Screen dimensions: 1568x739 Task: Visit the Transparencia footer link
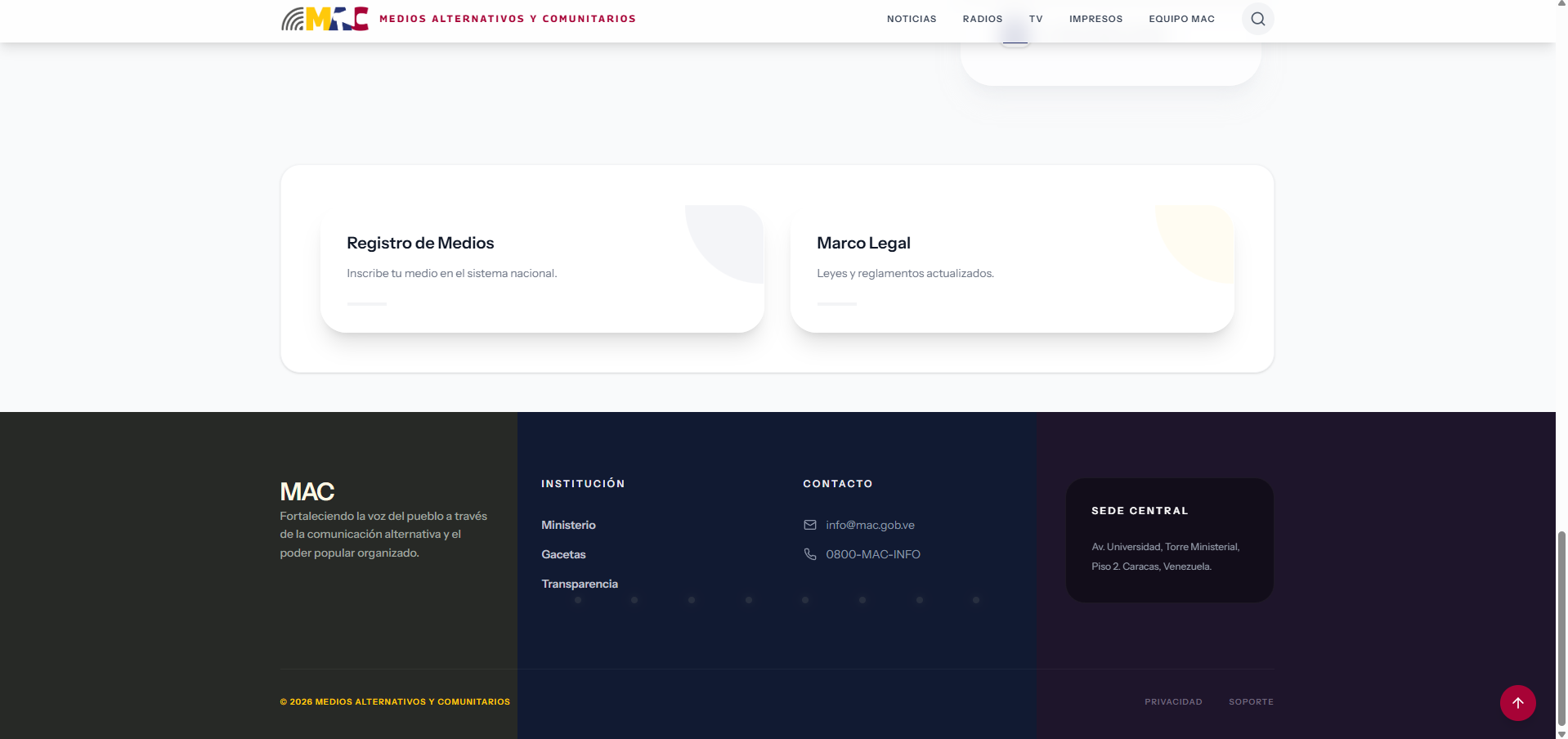click(x=580, y=584)
